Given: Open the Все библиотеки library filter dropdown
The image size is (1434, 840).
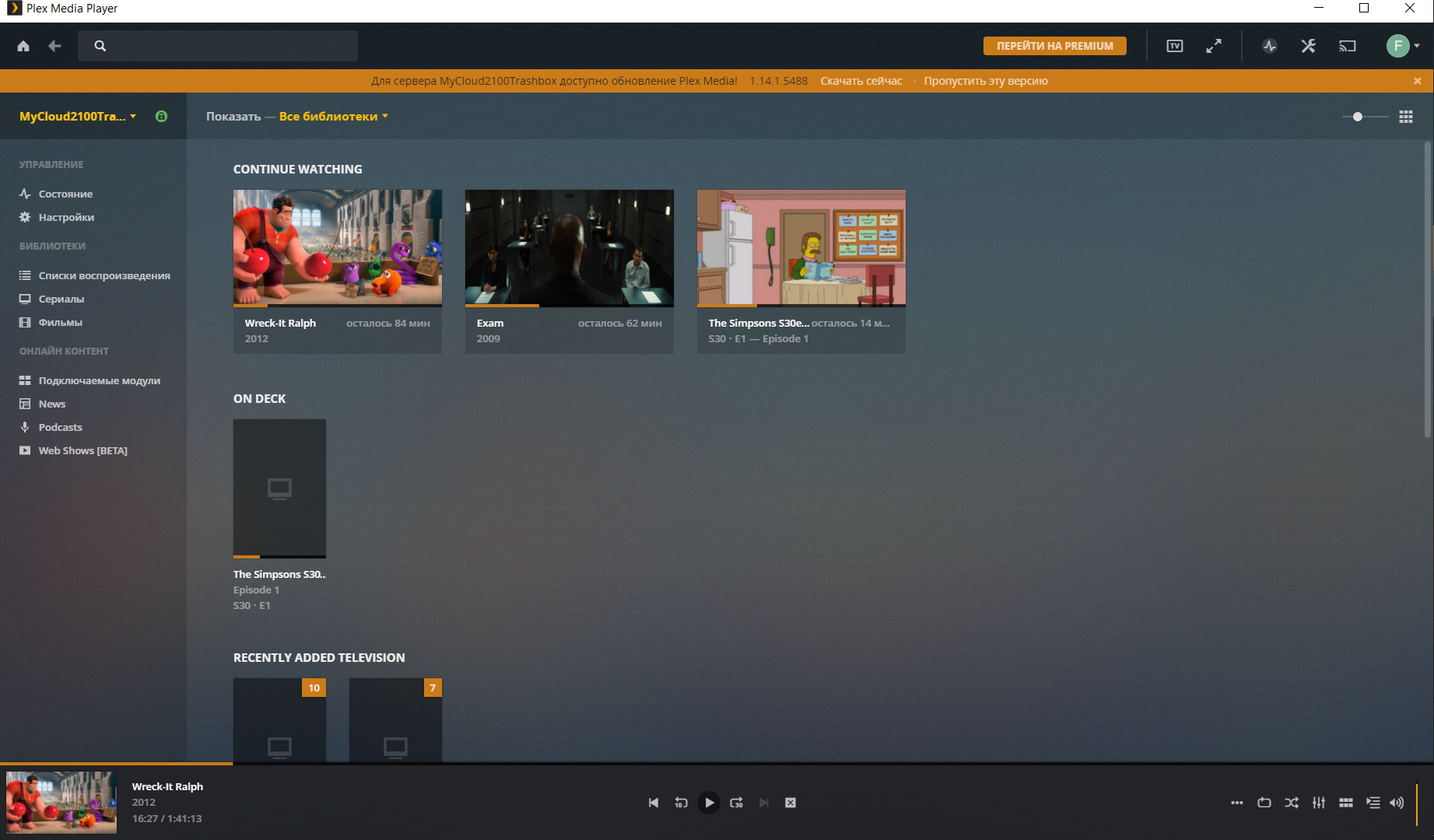Looking at the screenshot, I should coord(333,116).
